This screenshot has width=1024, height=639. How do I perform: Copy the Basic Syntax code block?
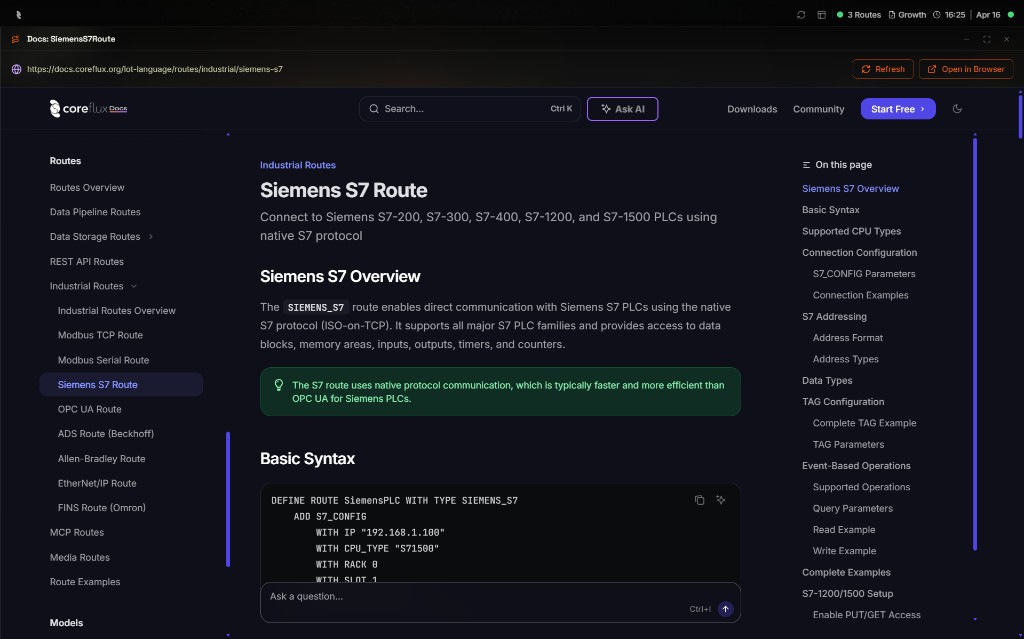(699, 500)
